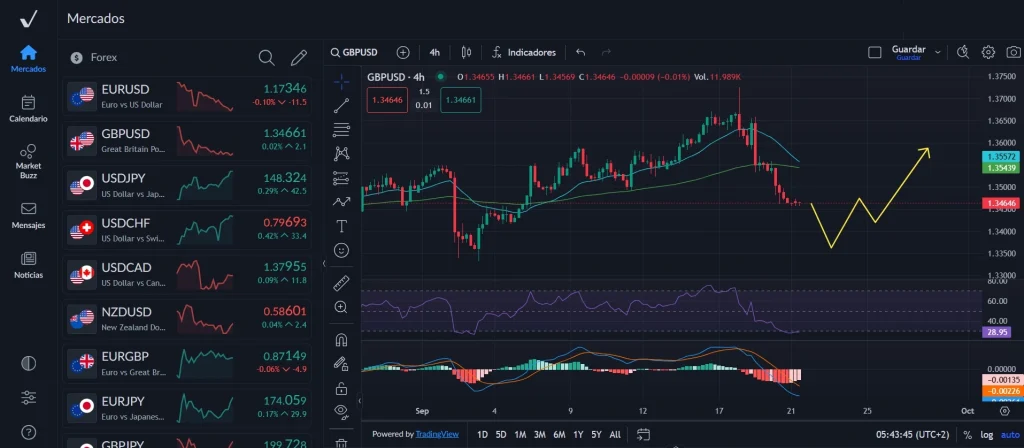Toggle magnet mode for drawings
Screen dimensions: 1024x448
tap(342, 340)
